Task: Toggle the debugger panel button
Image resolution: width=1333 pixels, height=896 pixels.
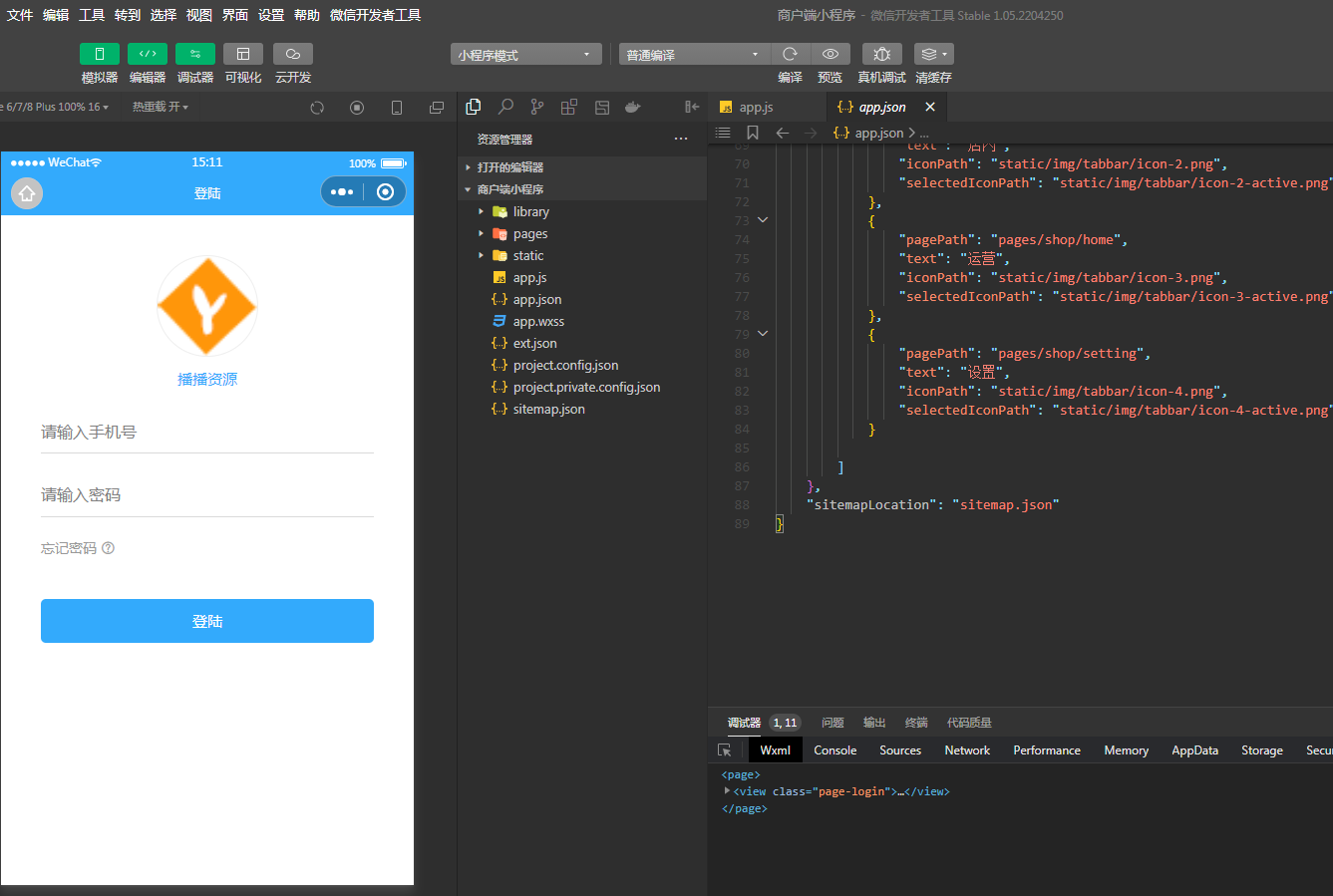Action: coord(194,54)
